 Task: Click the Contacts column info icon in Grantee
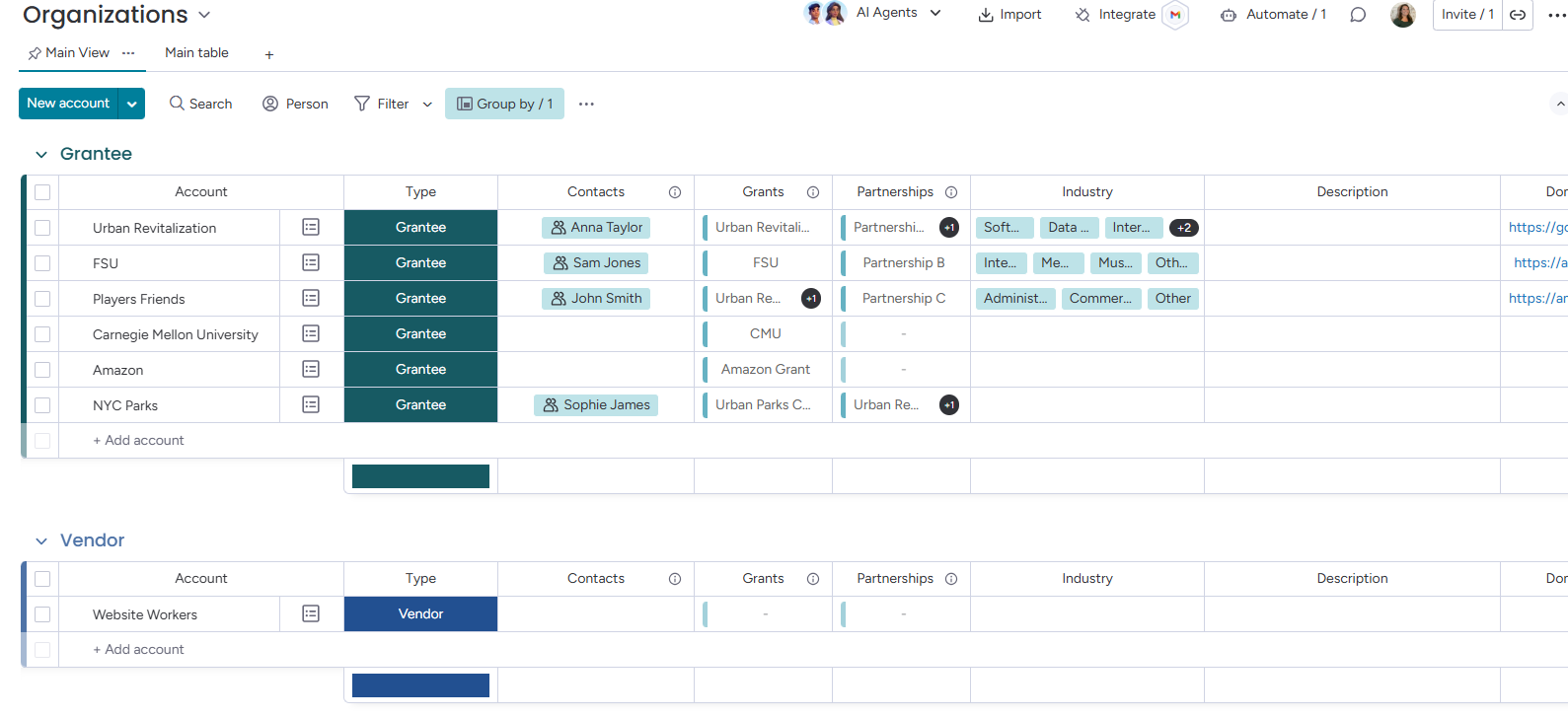[675, 192]
